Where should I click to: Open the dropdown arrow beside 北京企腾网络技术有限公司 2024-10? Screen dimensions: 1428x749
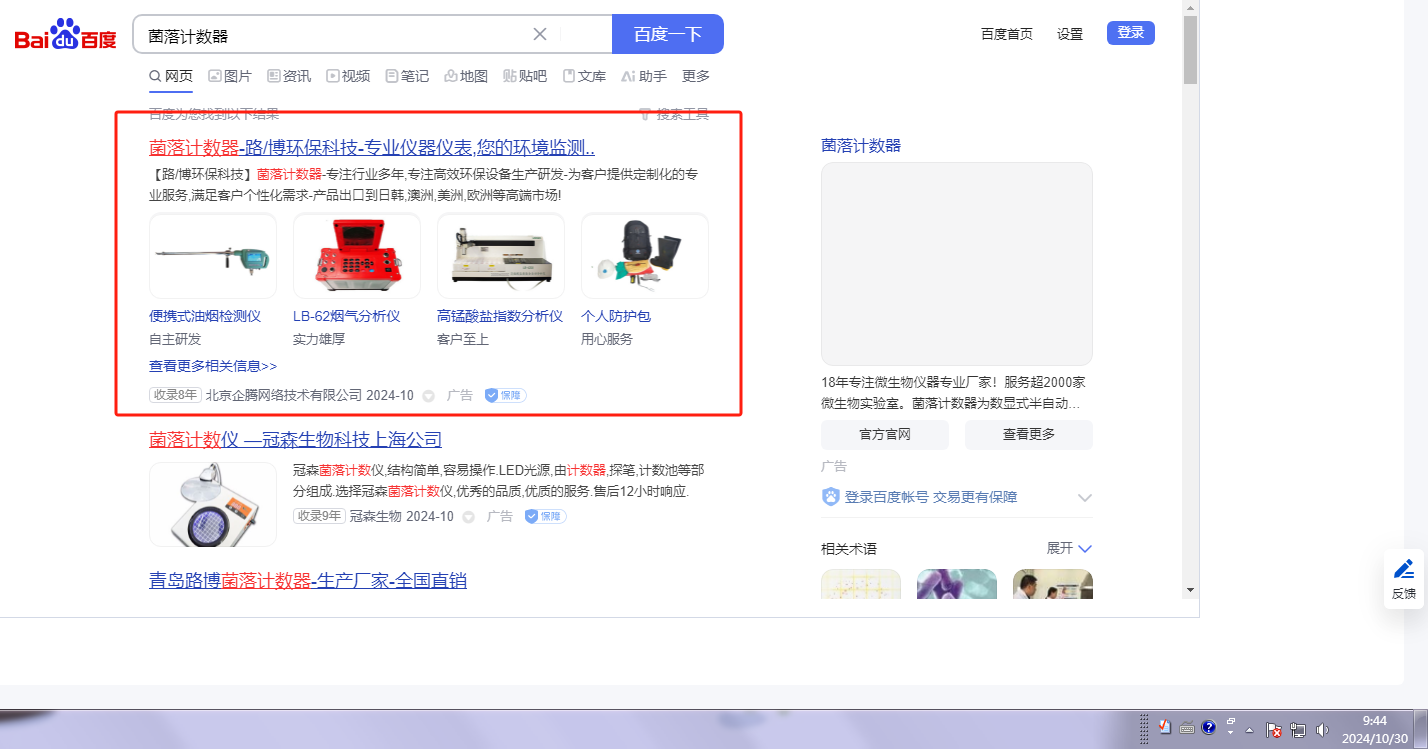pyautogui.click(x=429, y=396)
